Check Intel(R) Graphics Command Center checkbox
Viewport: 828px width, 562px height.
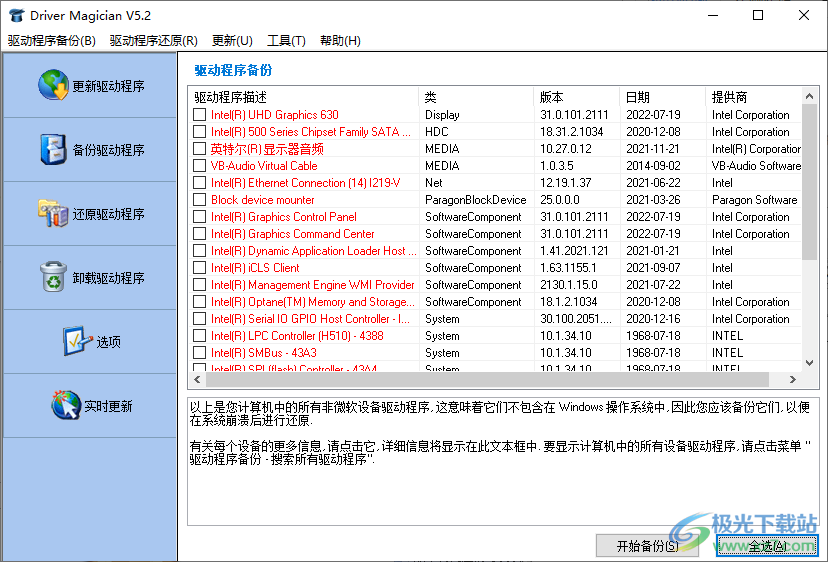coord(199,233)
